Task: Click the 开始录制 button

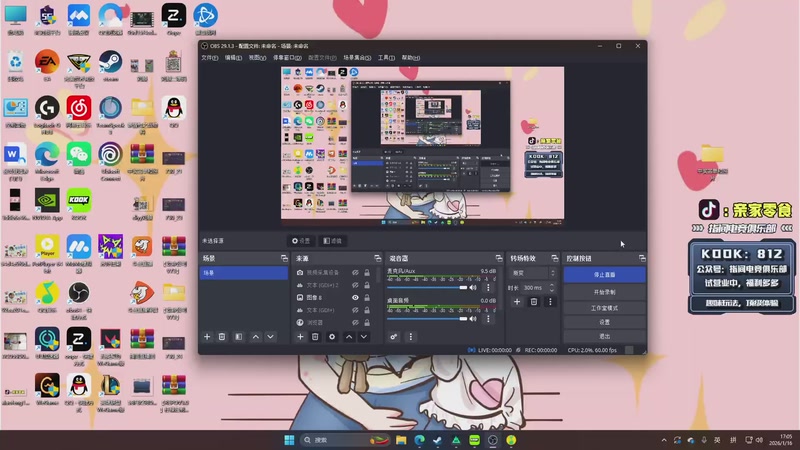Action: [605, 292]
